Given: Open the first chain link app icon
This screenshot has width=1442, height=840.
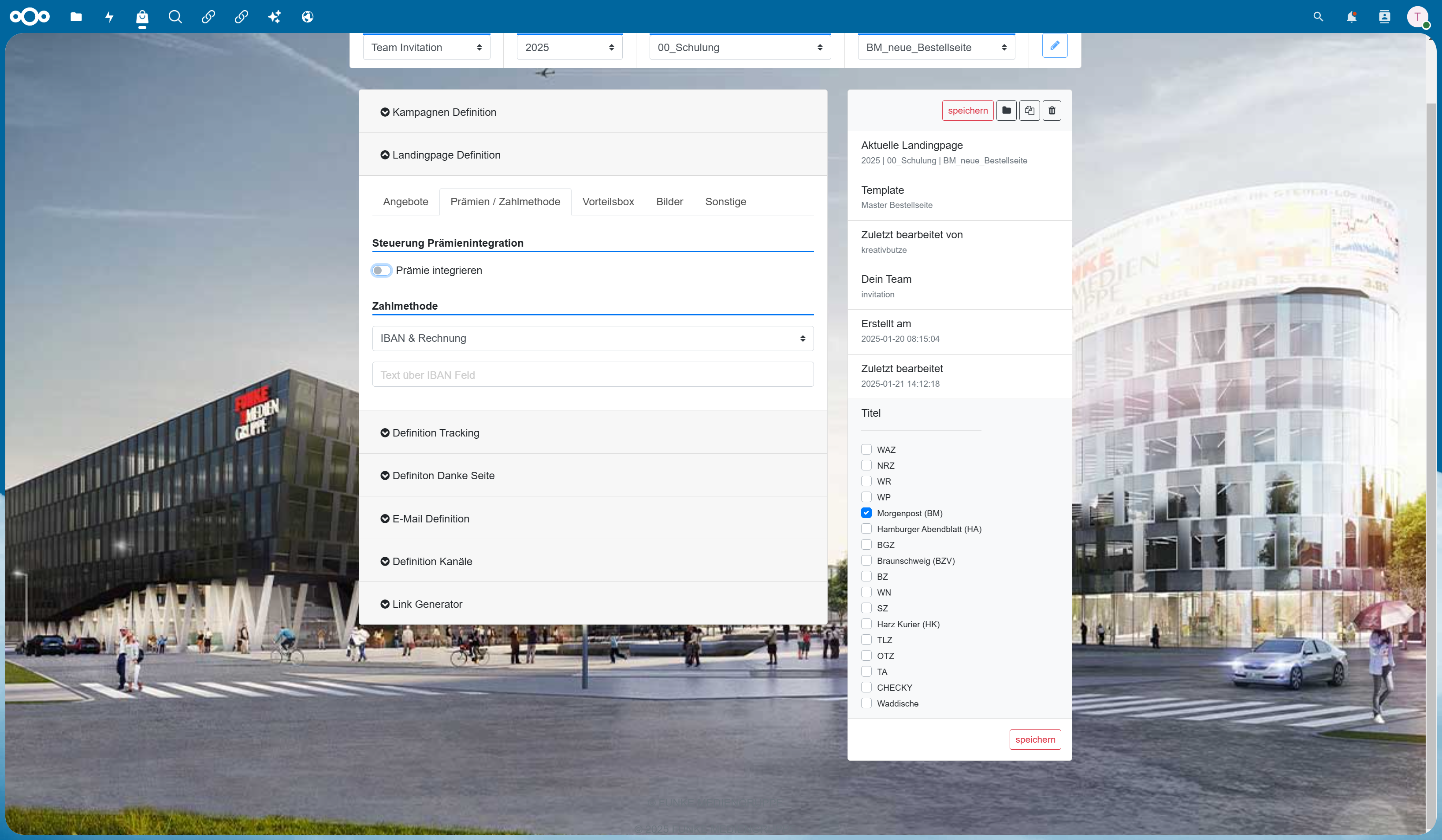Looking at the screenshot, I should click(x=208, y=17).
